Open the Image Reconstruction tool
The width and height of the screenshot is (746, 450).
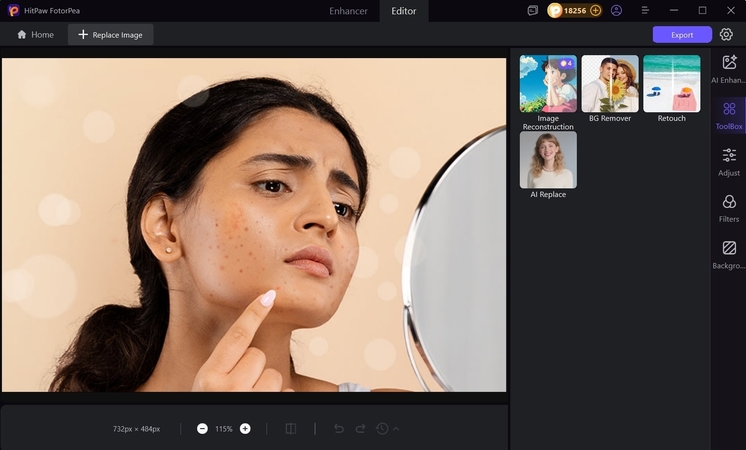click(548, 92)
